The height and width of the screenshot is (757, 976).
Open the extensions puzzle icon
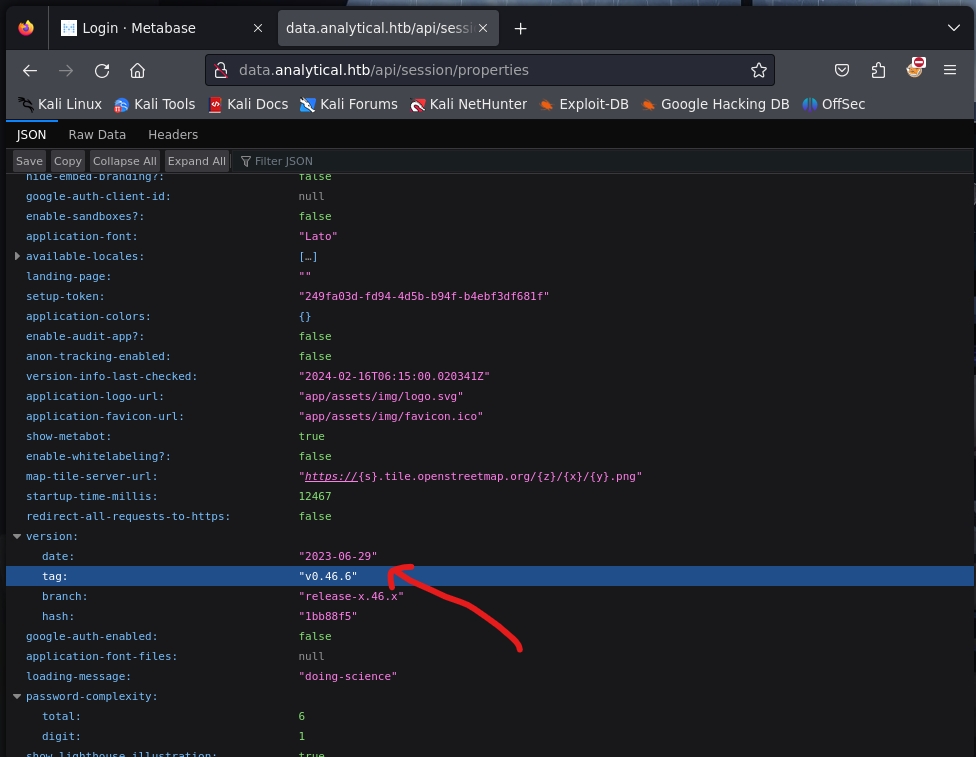point(878,70)
